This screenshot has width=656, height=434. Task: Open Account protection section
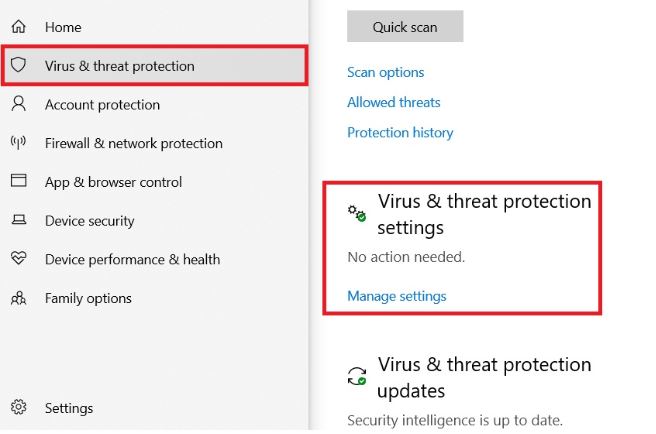(102, 105)
